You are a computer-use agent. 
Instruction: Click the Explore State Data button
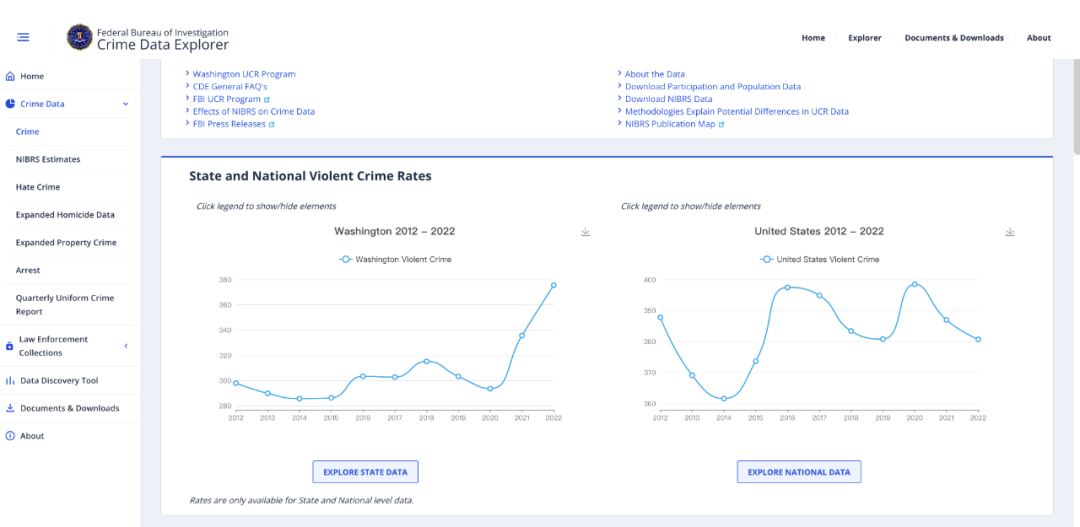365,472
